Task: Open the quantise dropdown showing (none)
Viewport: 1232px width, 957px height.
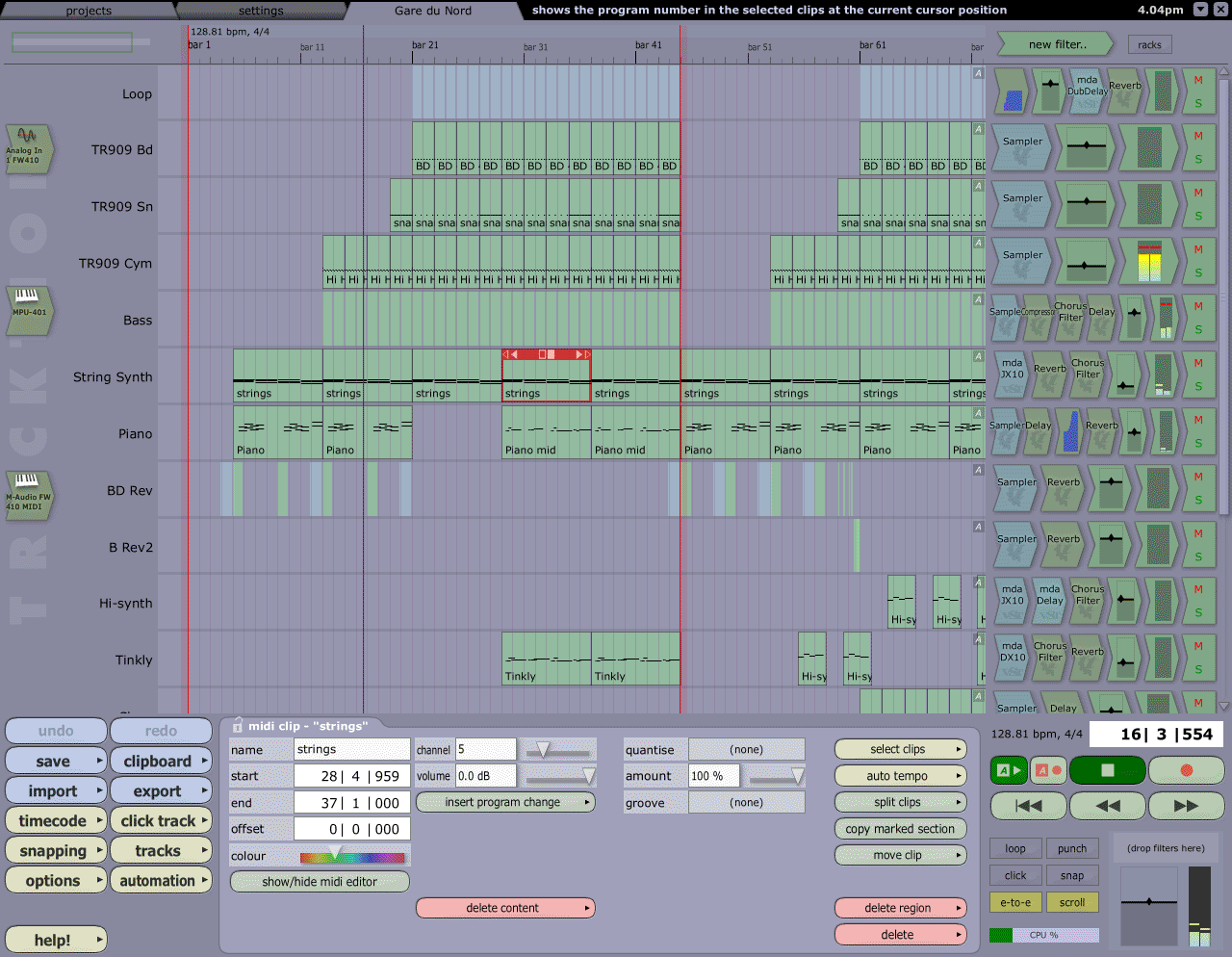Action: click(747, 749)
